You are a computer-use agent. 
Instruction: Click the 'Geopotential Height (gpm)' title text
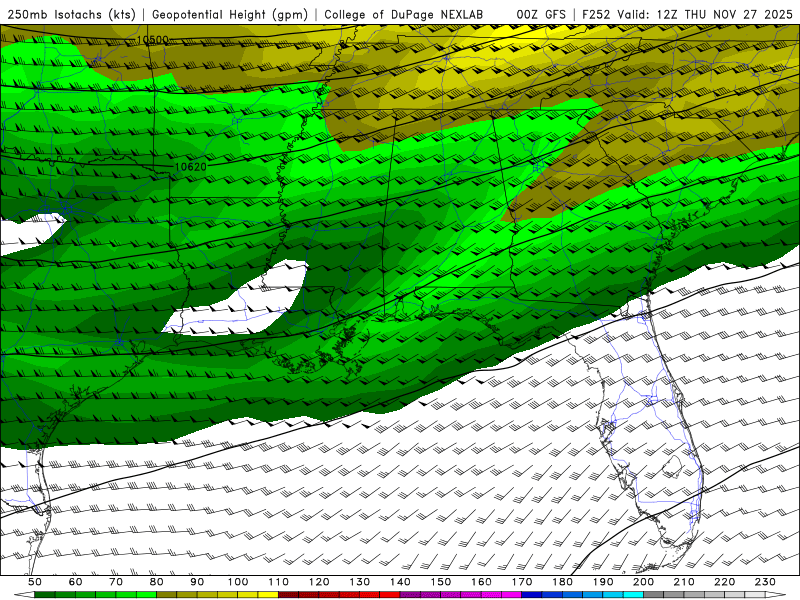coord(230,15)
